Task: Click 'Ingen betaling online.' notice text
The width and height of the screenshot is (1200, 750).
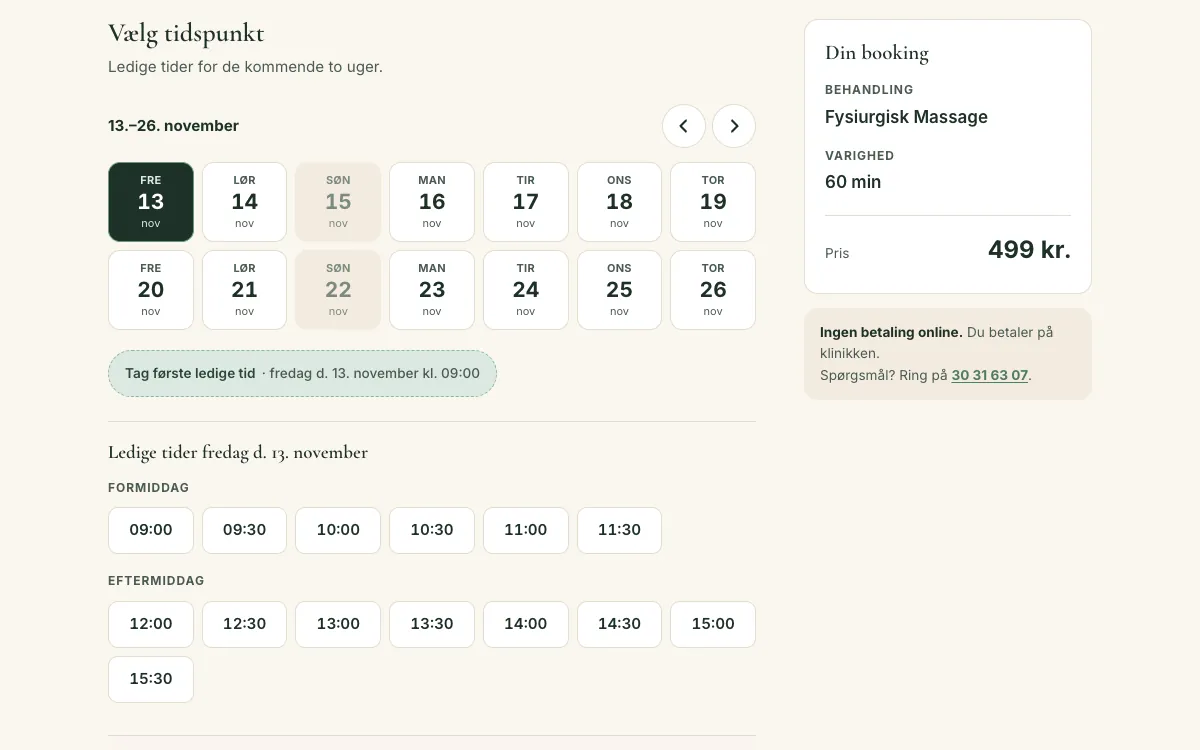Action: pos(891,332)
